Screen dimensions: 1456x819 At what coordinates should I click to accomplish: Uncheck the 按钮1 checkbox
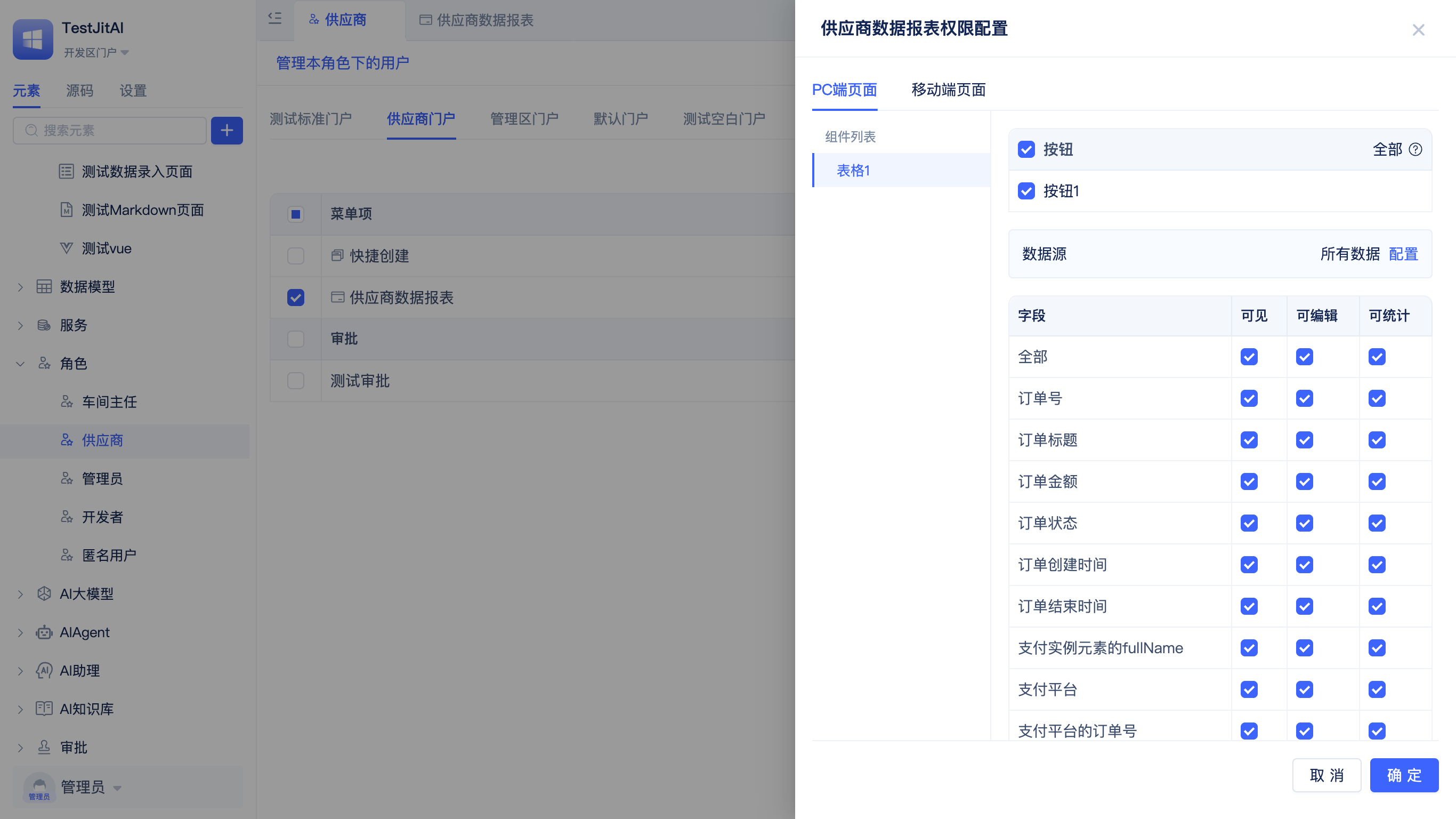pos(1026,191)
